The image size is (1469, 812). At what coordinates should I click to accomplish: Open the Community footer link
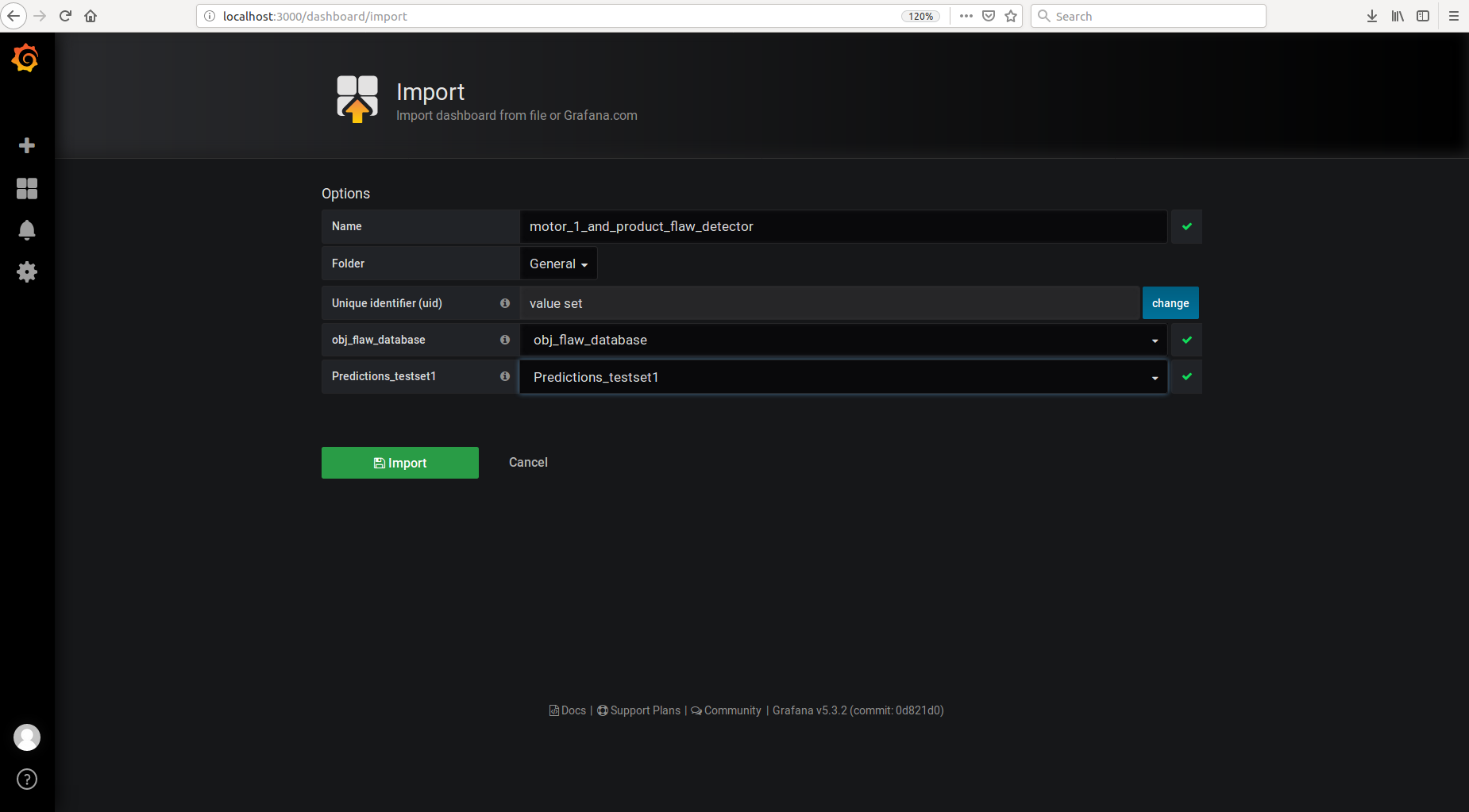[x=727, y=710]
